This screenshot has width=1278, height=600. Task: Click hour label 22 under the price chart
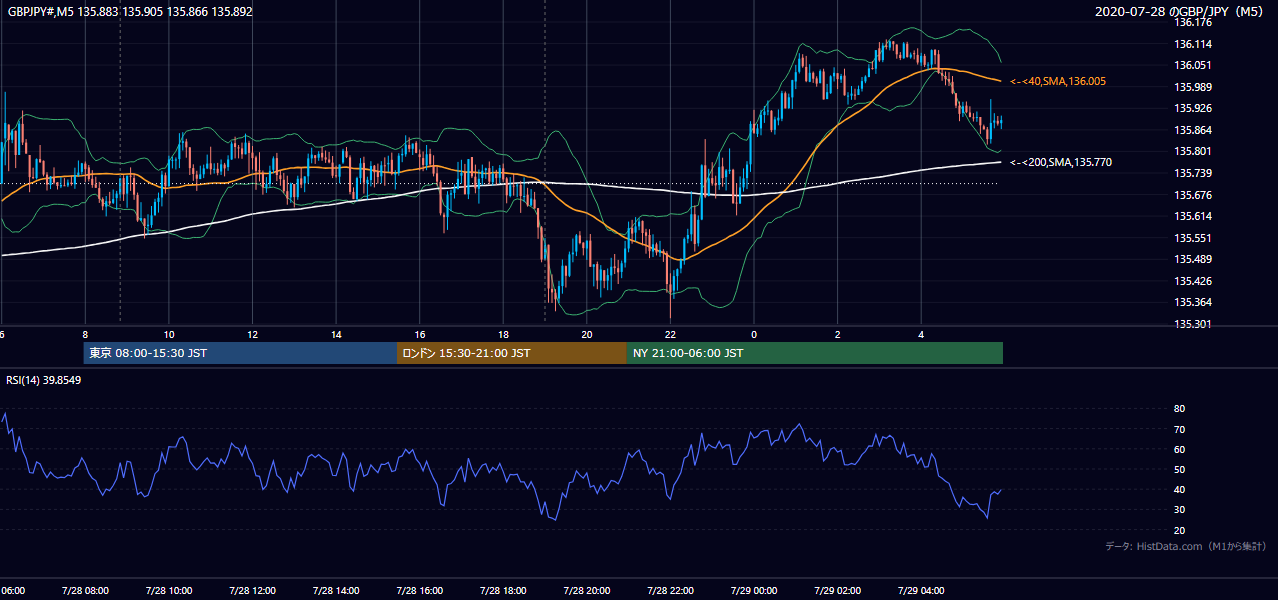pyautogui.click(x=670, y=335)
